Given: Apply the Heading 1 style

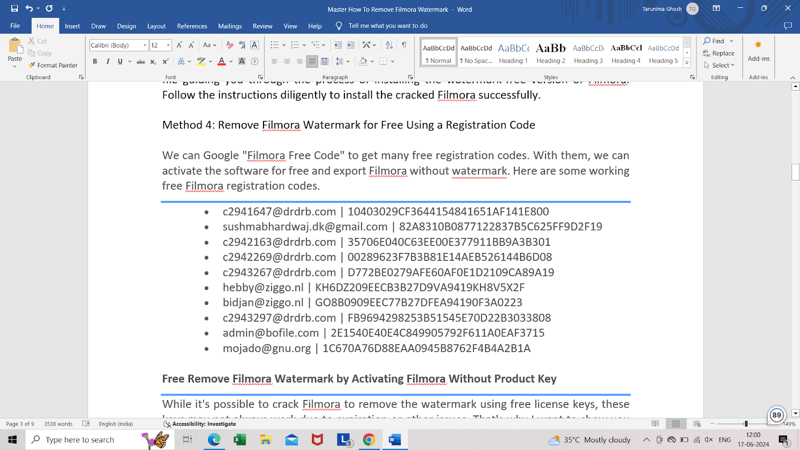Looking at the screenshot, I should click(x=513, y=52).
